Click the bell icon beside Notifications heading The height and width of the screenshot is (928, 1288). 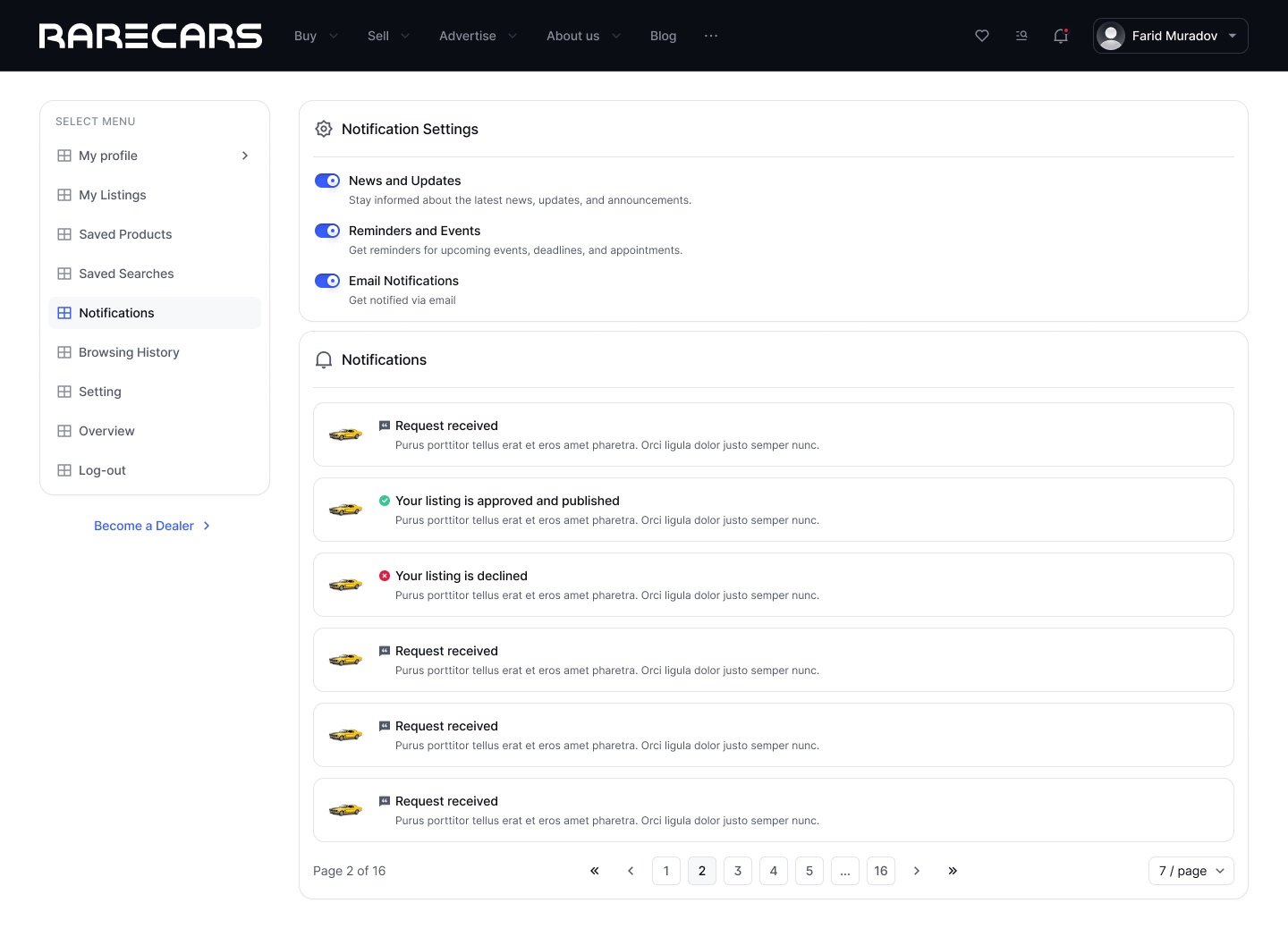(324, 359)
